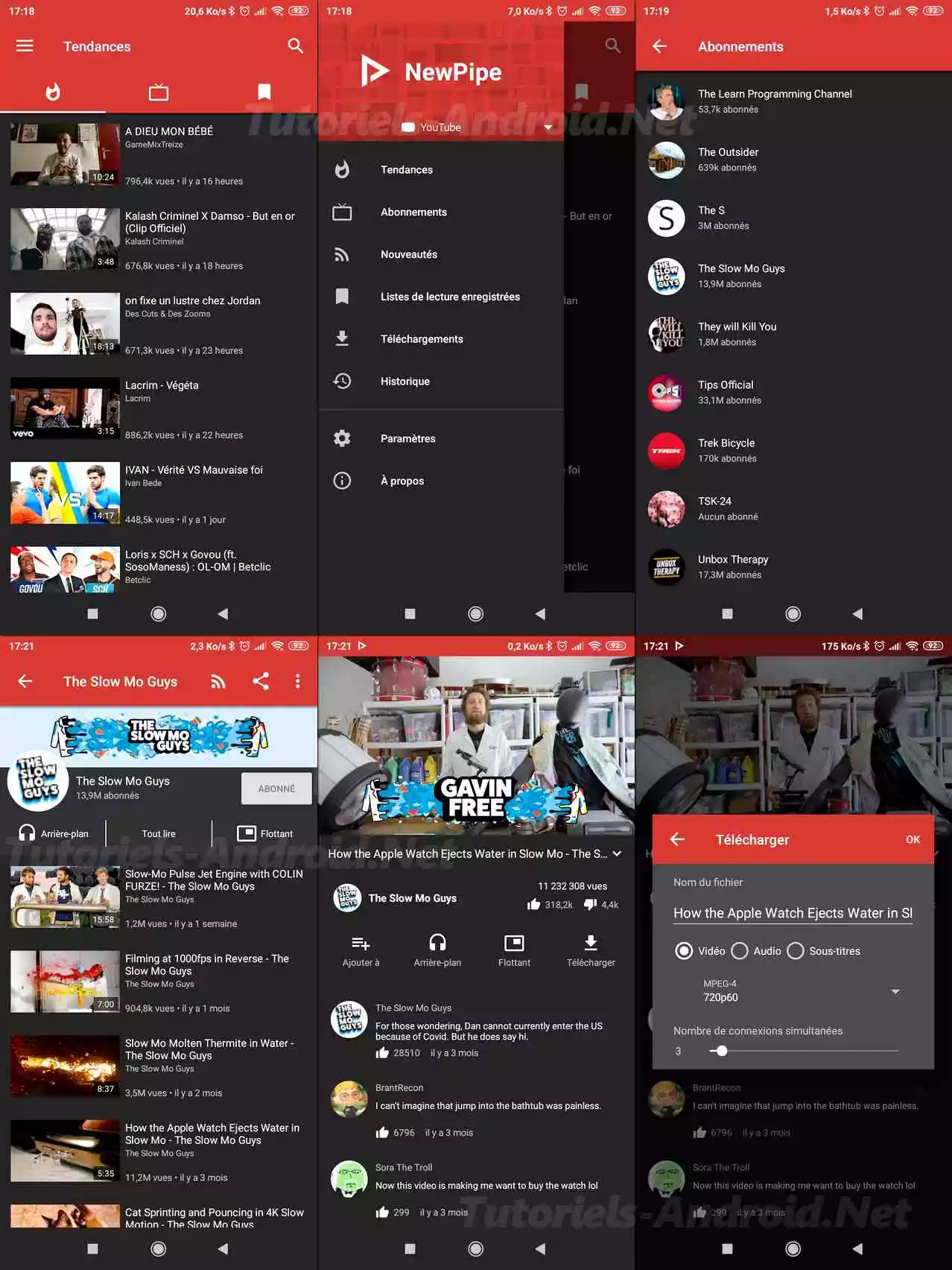
Task: Tap the Tout lire button
Action: point(159,833)
